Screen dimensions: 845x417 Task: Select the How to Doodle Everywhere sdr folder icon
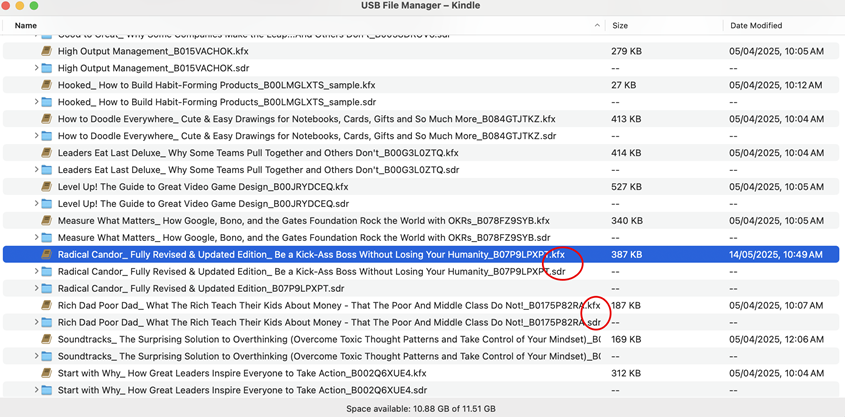tap(46, 136)
